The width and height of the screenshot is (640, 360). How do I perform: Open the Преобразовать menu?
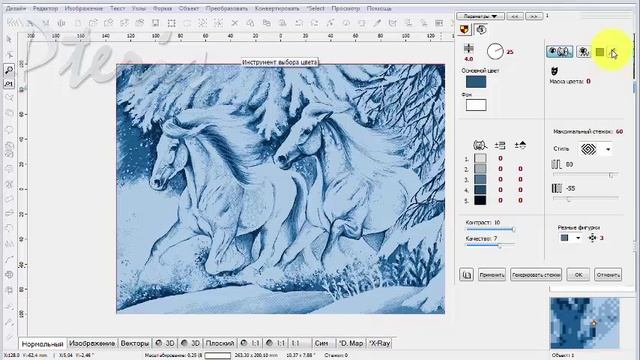pos(227,8)
